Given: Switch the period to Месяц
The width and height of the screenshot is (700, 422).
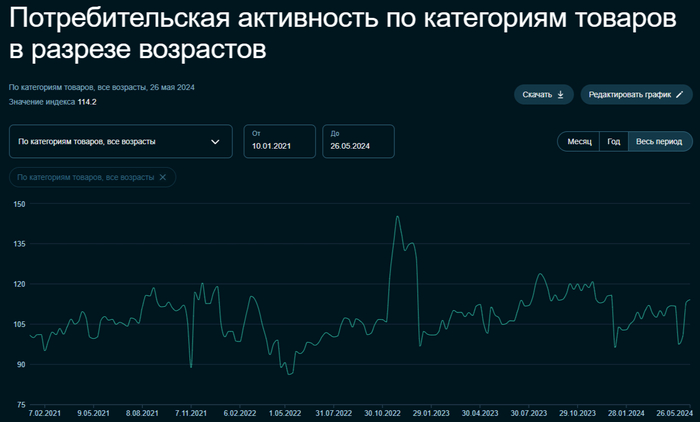Looking at the screenshot, I should pos(580,141).
